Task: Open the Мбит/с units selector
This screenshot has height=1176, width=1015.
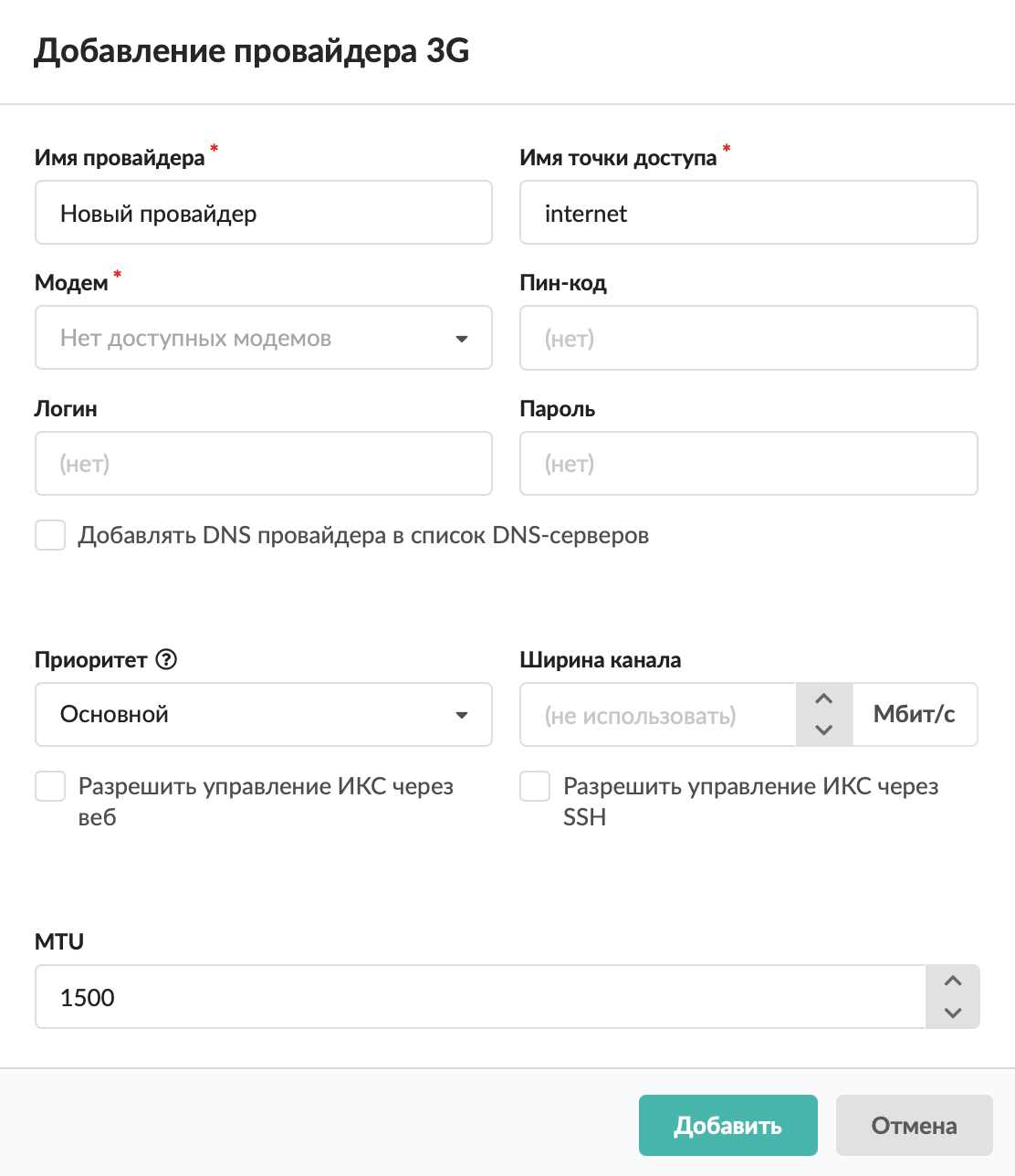Action: pos(915,714)
